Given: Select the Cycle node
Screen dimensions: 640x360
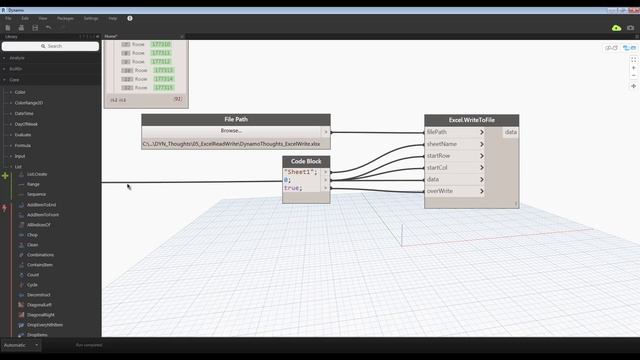Looking at the screenshot, I should [32, 285].
